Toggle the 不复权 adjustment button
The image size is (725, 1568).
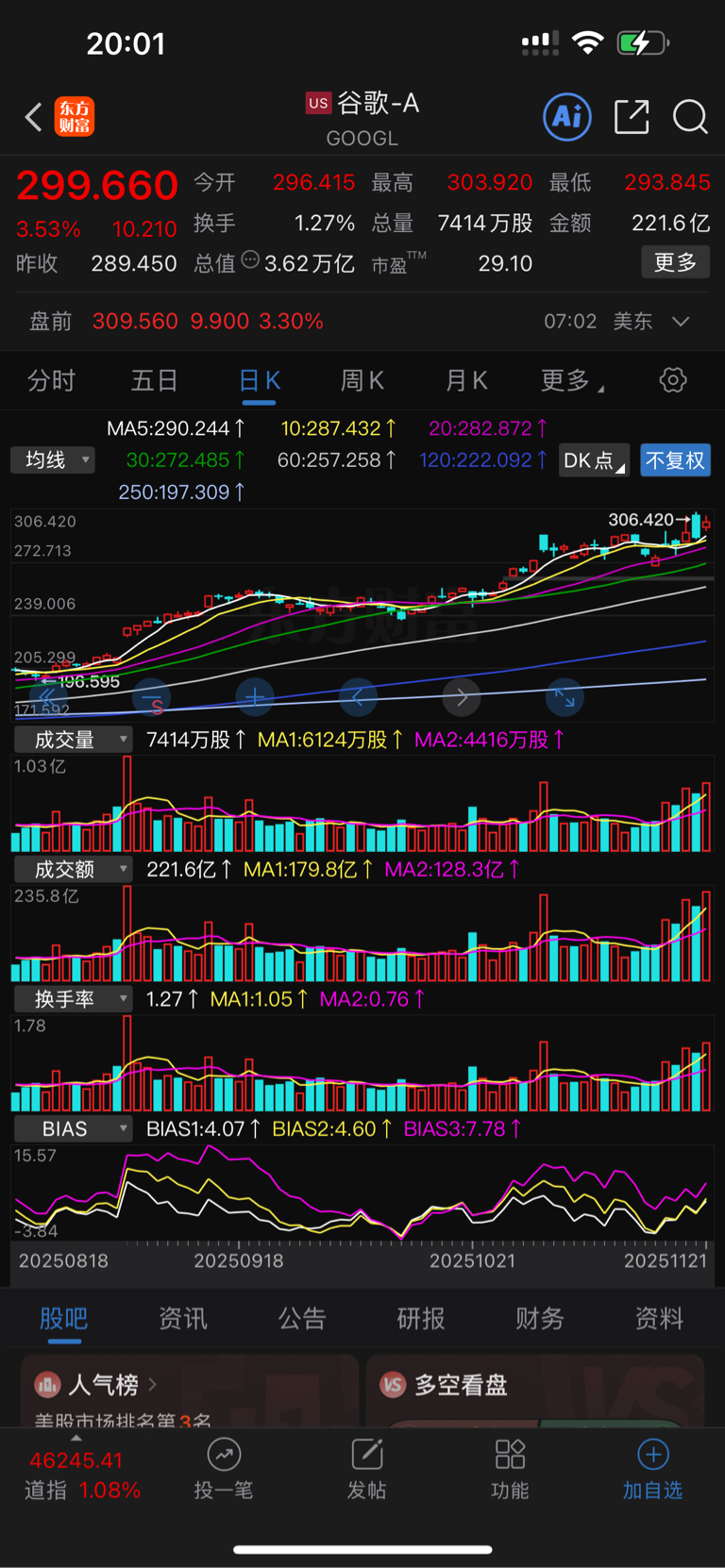click(675, 460)
